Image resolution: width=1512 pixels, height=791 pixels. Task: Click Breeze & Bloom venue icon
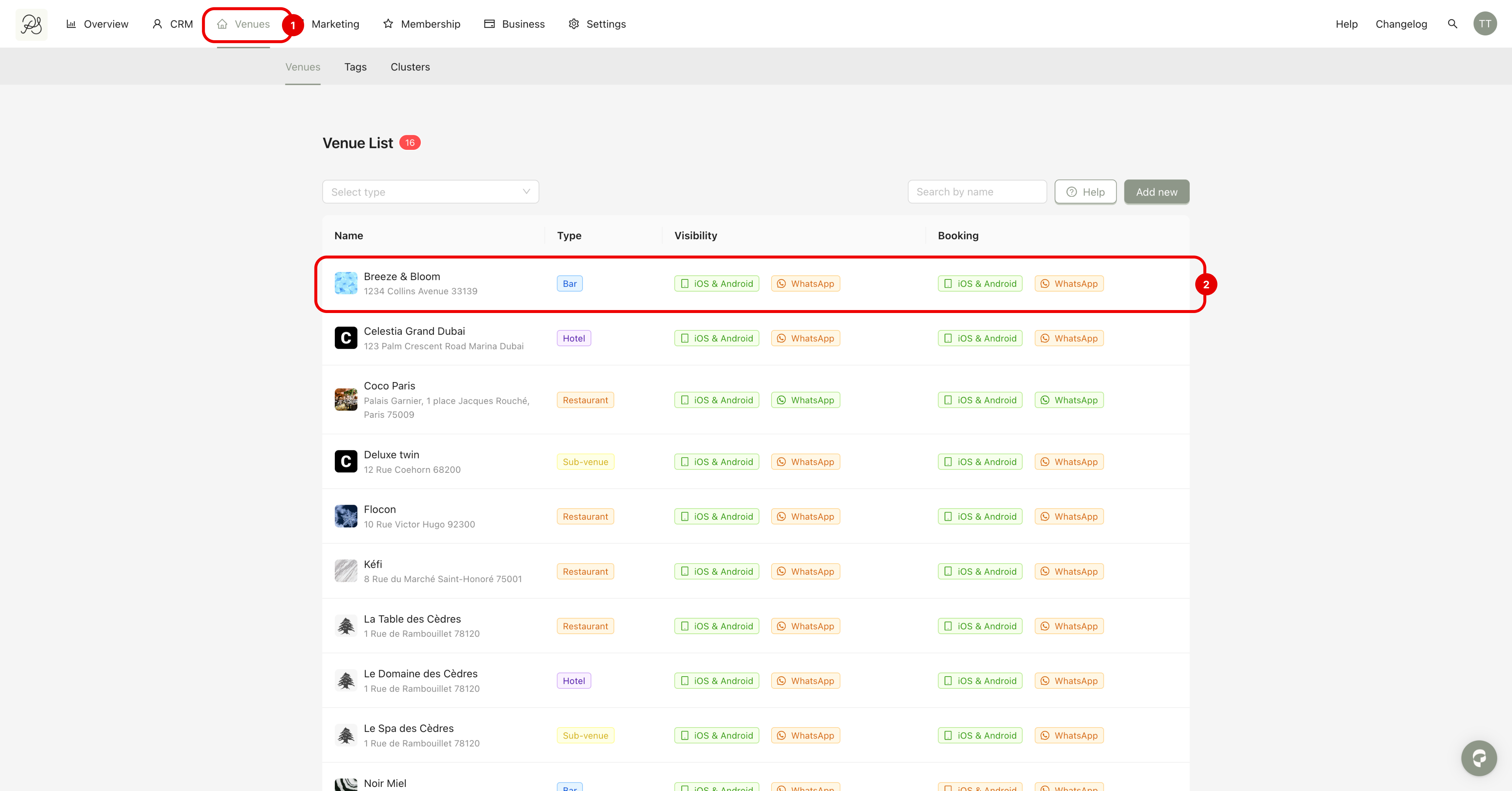[346, 283]
